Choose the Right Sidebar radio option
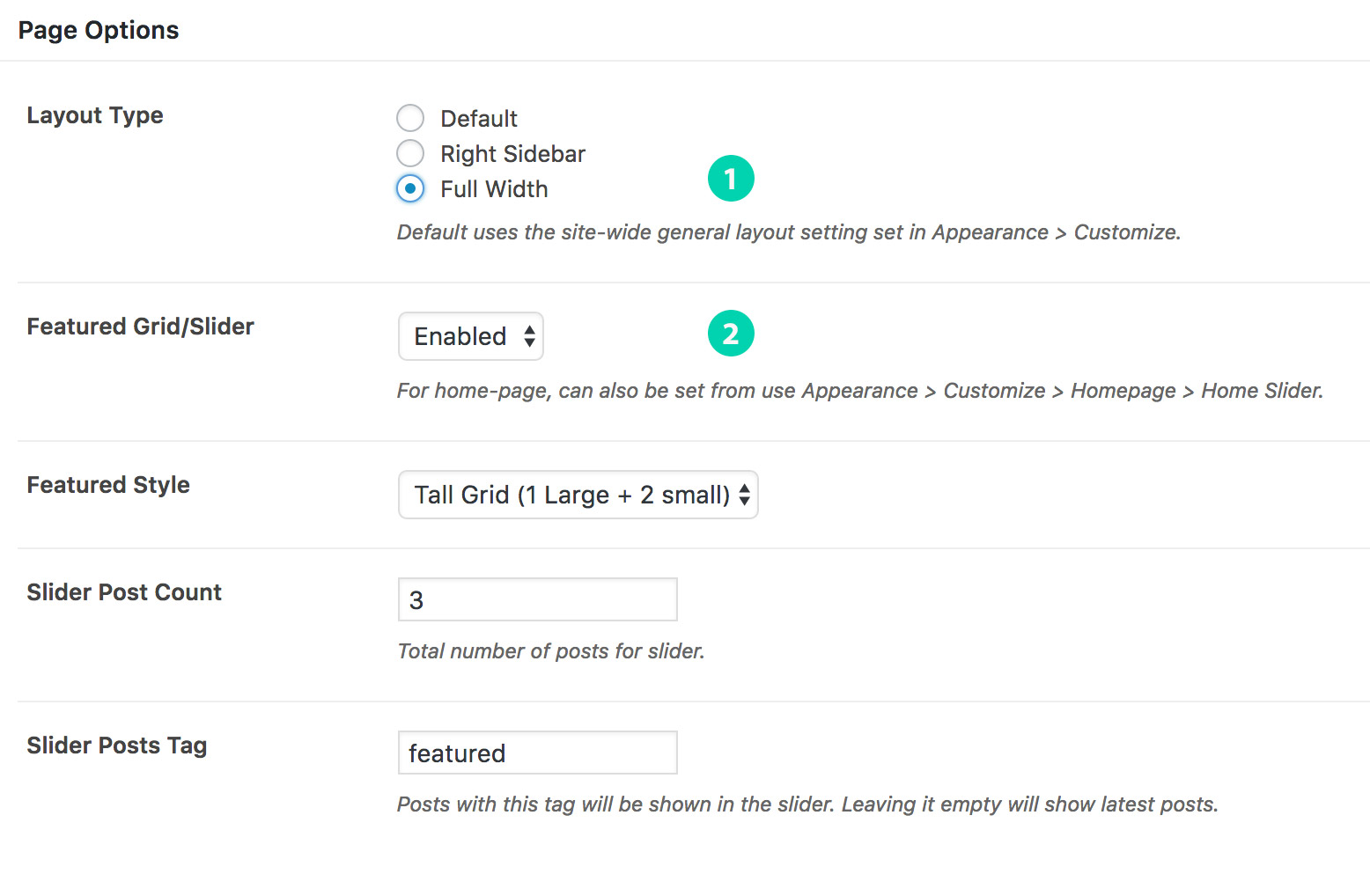1370x896 pixels. pos(410,153)
